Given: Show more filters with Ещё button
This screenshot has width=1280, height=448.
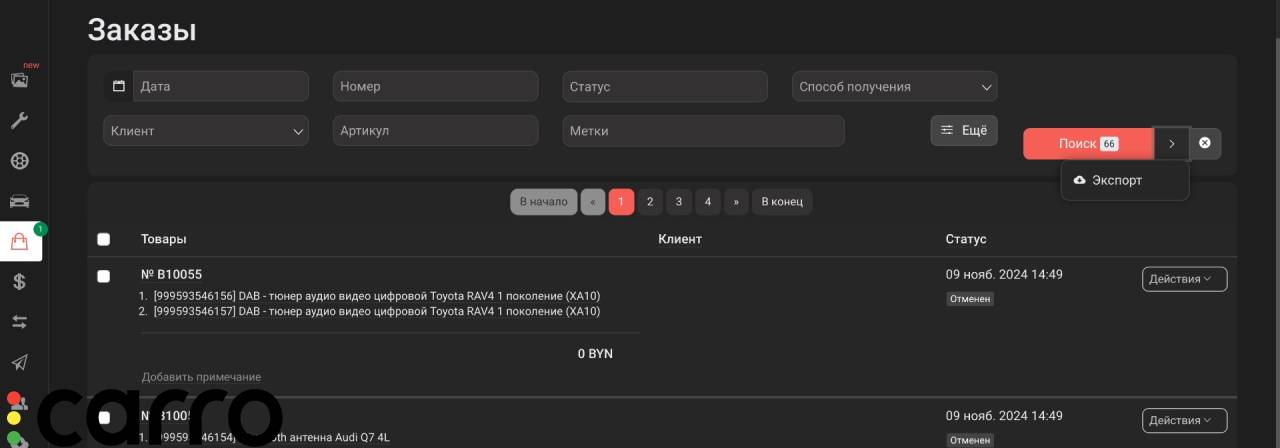Looking at the screenshot, I should (x=964, y=130).
